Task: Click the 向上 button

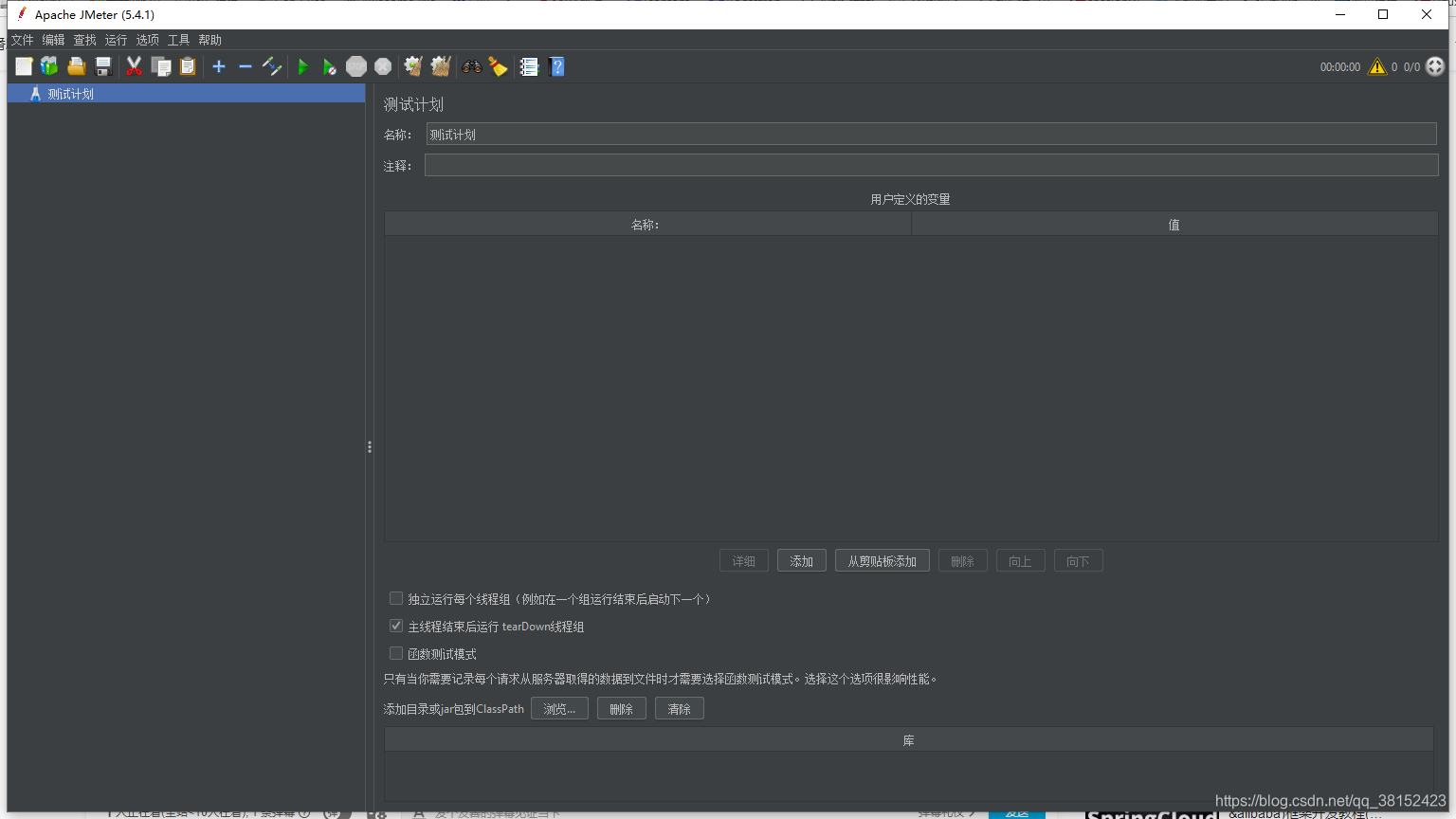Action: coord(1021,561)
